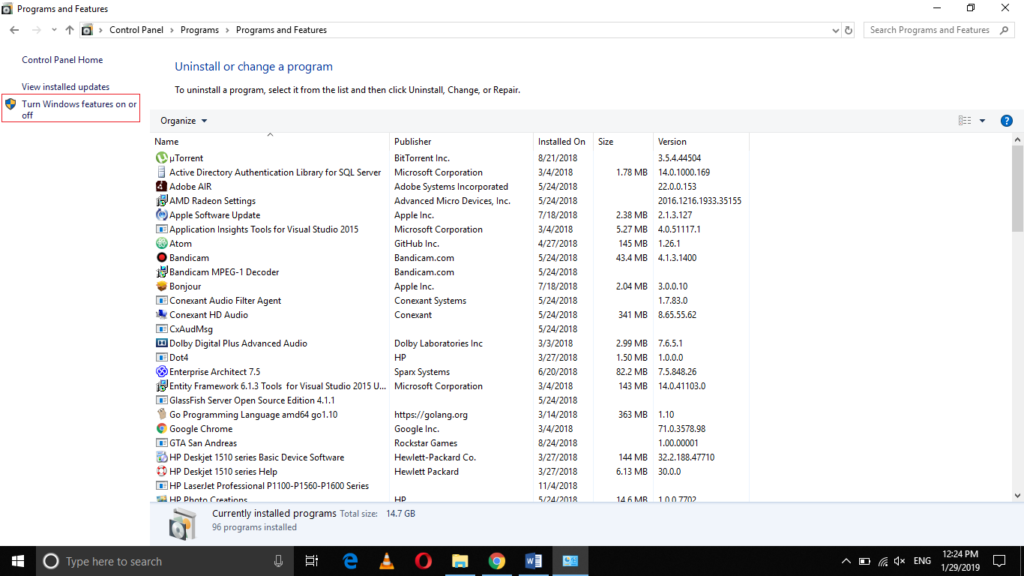Click the taskbar search box
This screenshot has height=576, width=1024.
tap(163, 561)
